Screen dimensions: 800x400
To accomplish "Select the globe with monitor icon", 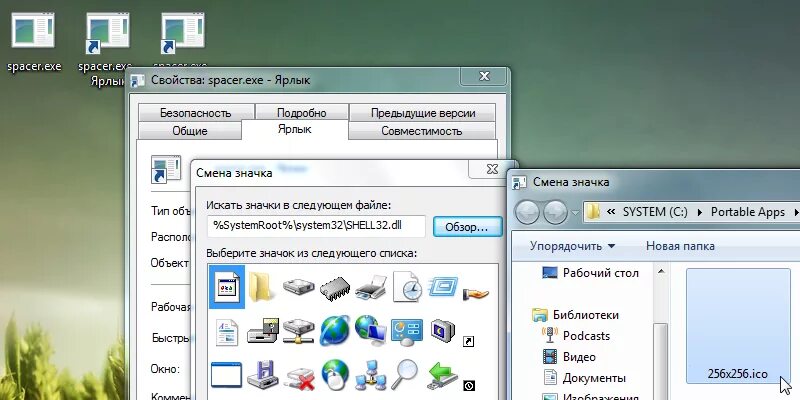I will [370, 330].
